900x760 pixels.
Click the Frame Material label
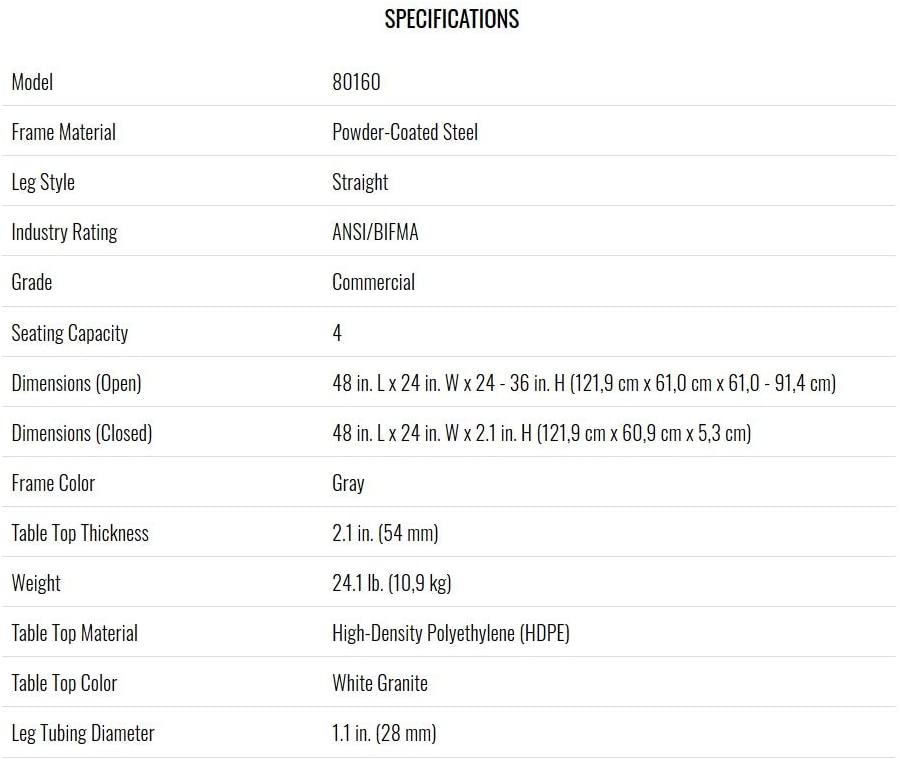coord(64,132)
